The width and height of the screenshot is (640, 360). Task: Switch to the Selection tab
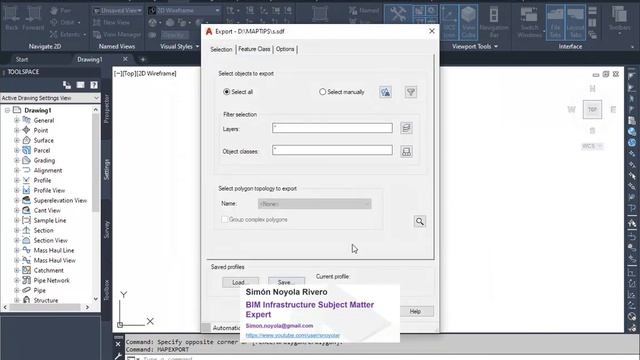point(221,49)
